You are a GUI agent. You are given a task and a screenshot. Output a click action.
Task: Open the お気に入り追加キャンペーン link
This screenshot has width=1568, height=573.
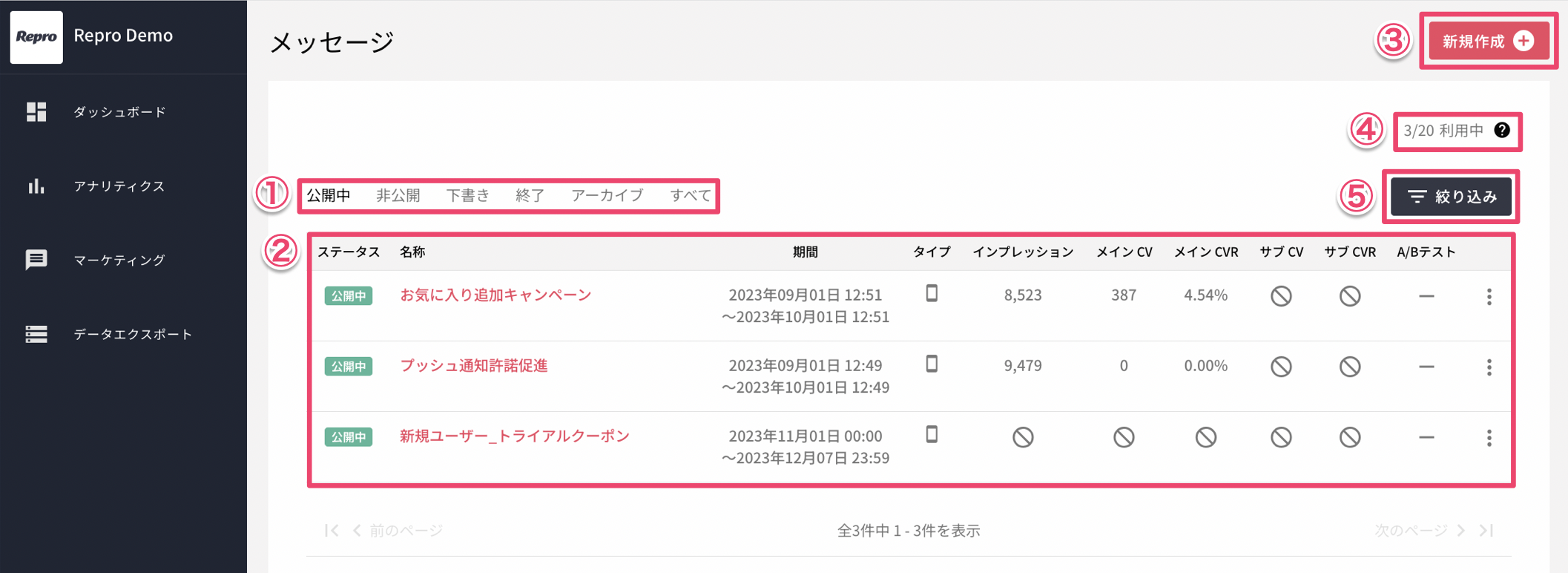click(495, 295)
